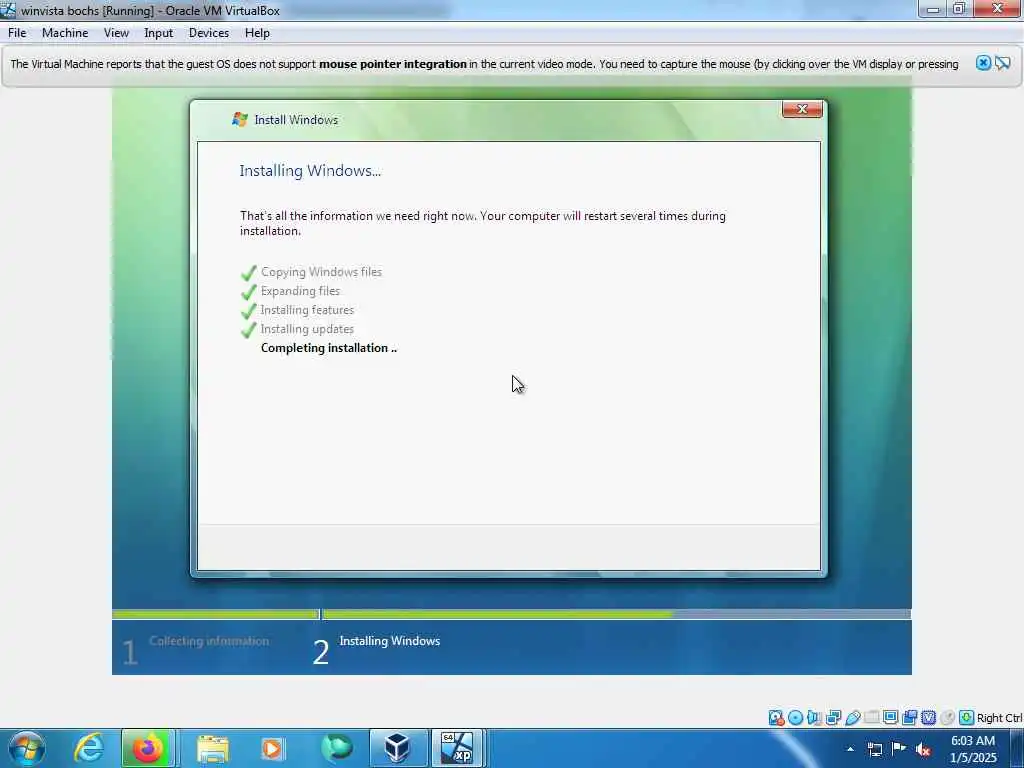1024x768 pixels.
Task: Open the Help menu
Action: [x=257, y=33]
